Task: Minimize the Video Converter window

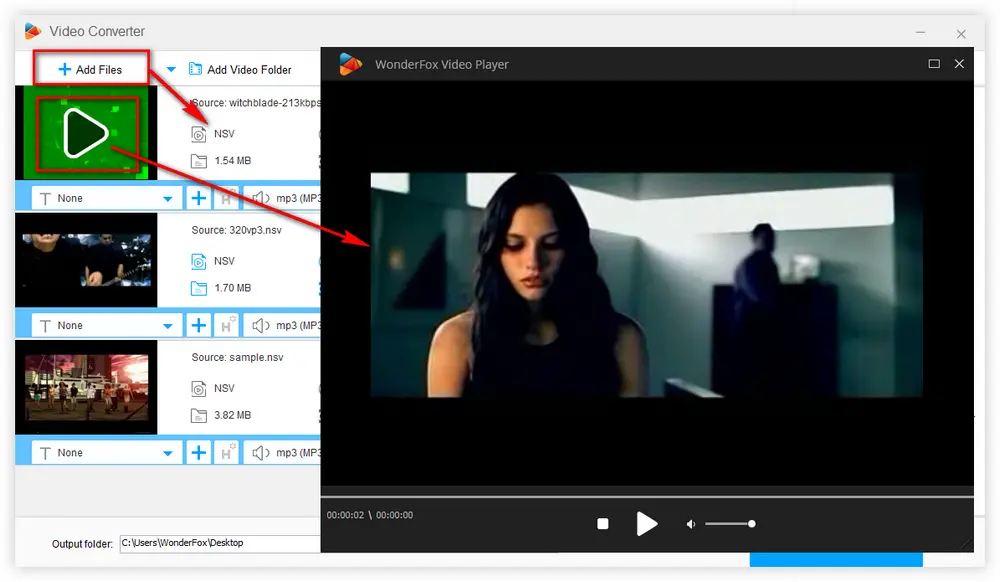Action: tap(920, 33)
